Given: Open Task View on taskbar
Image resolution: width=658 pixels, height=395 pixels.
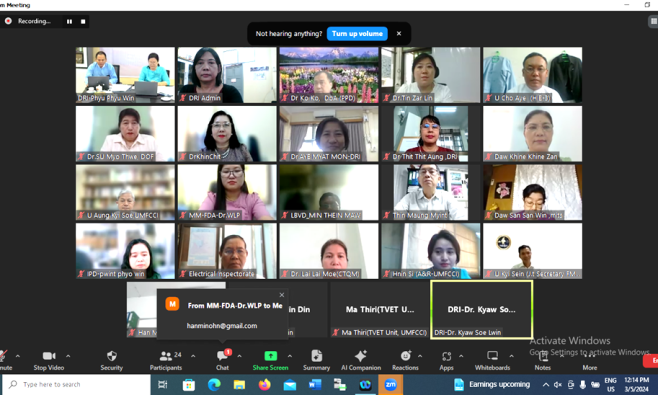Looking at the screenshot, I should 163,385.
